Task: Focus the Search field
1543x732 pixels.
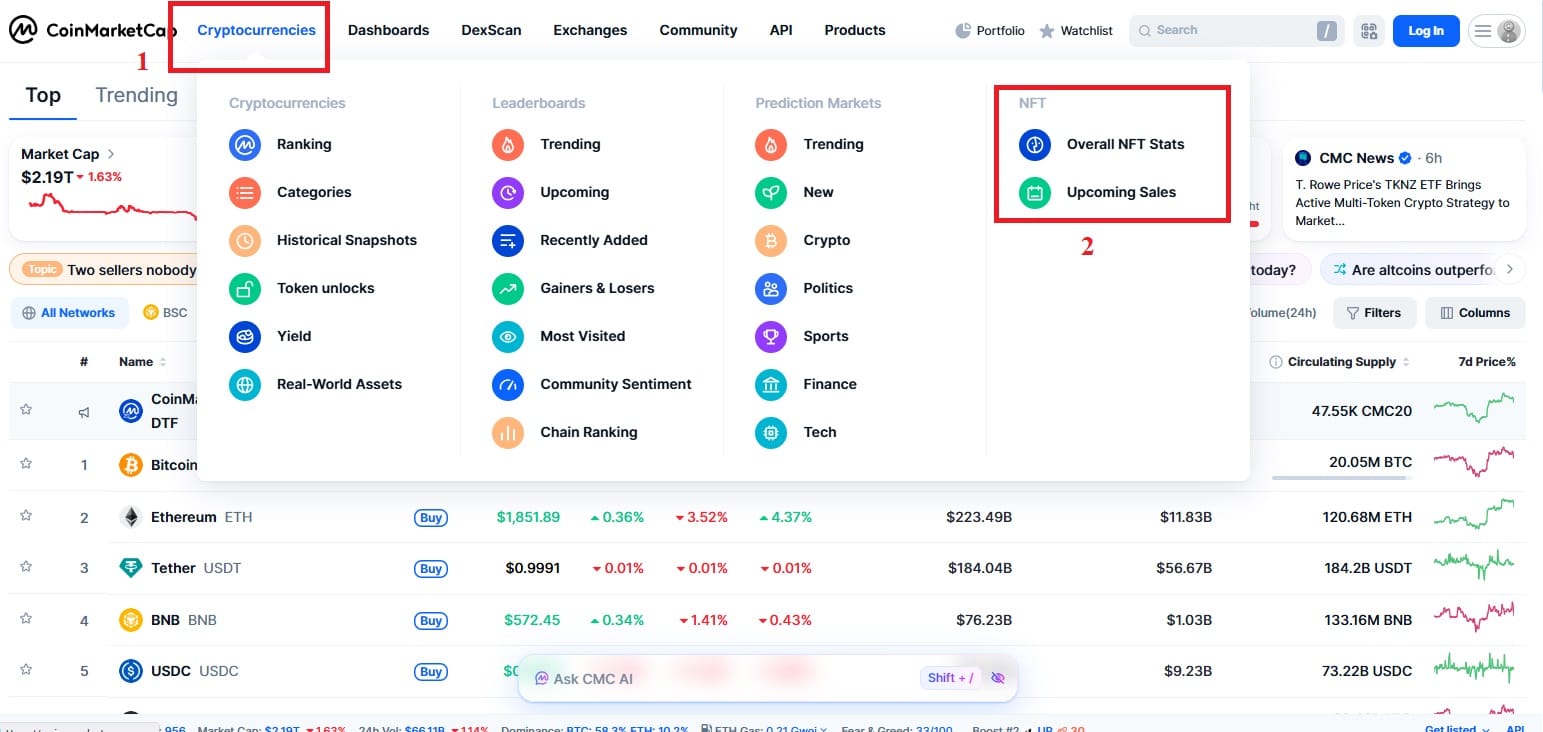Action: pyautogui.click(x=1237, y=31)
